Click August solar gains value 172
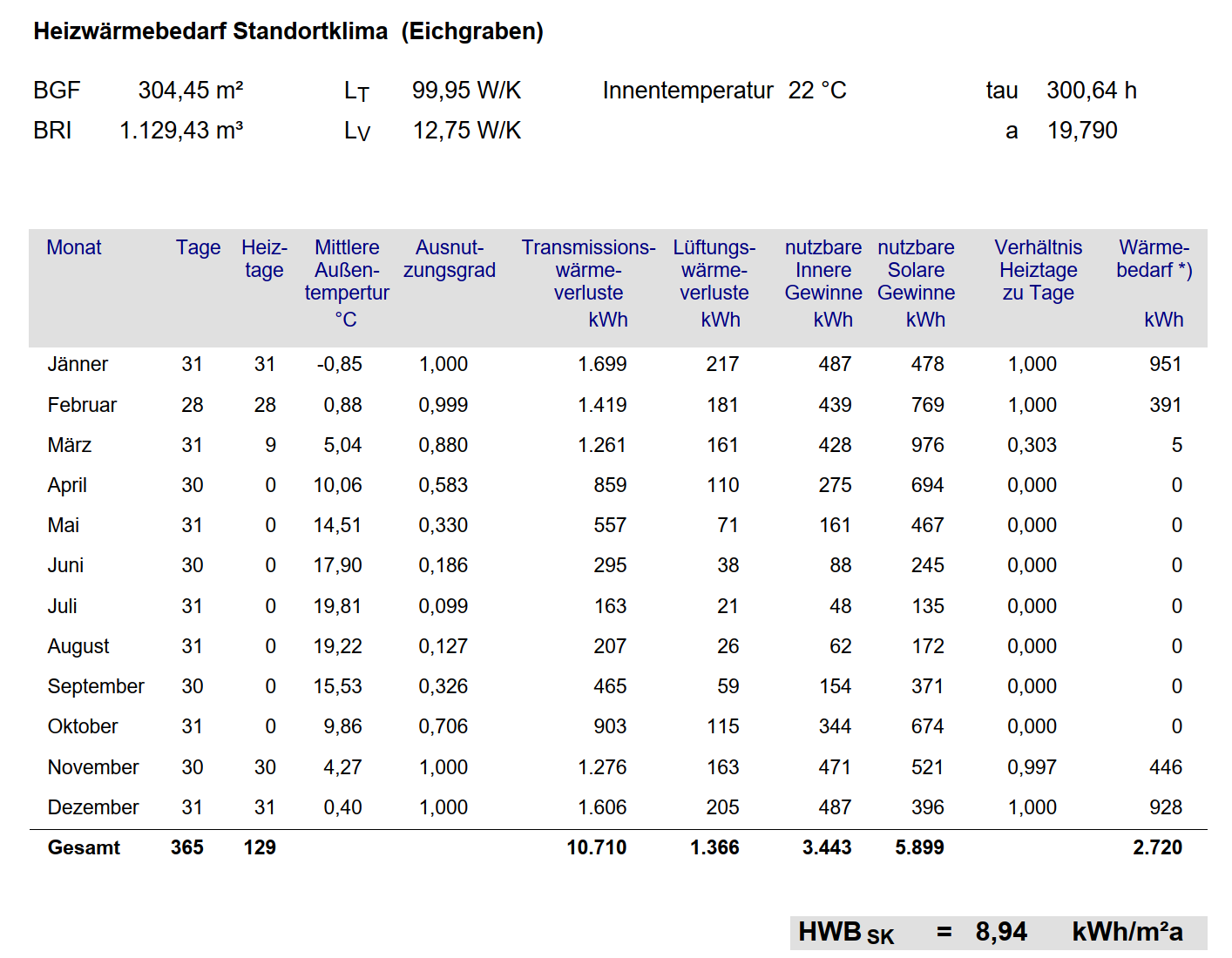1232x958 pixels. click(928, 646)
